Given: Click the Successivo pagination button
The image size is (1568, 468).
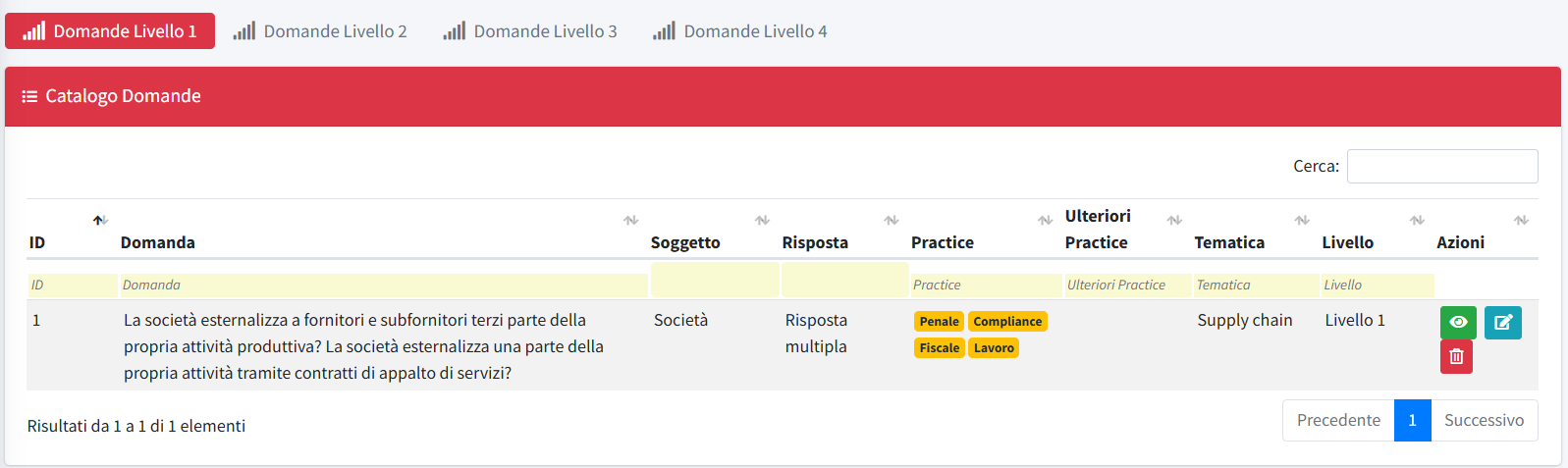Looking at the screenshot, I should 1484,420.
